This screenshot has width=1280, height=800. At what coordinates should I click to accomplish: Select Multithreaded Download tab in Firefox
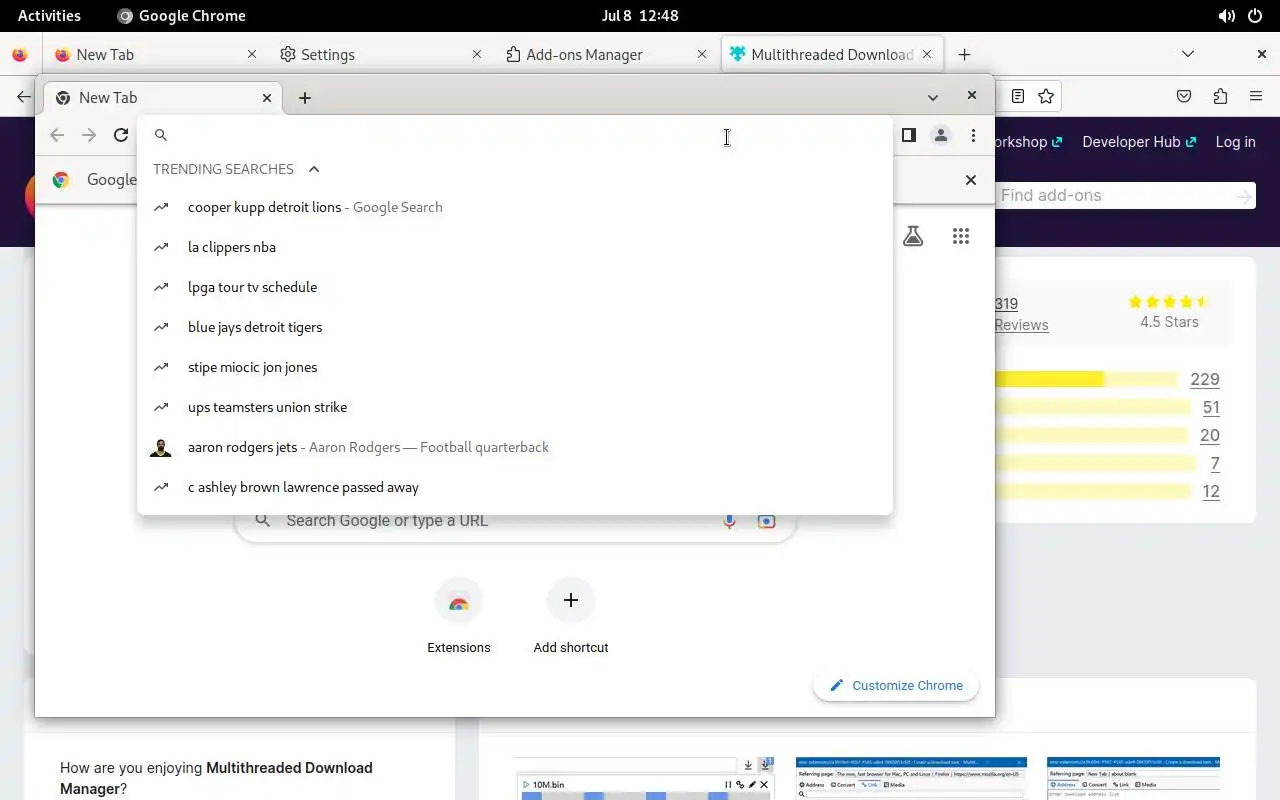pos(832,54)
